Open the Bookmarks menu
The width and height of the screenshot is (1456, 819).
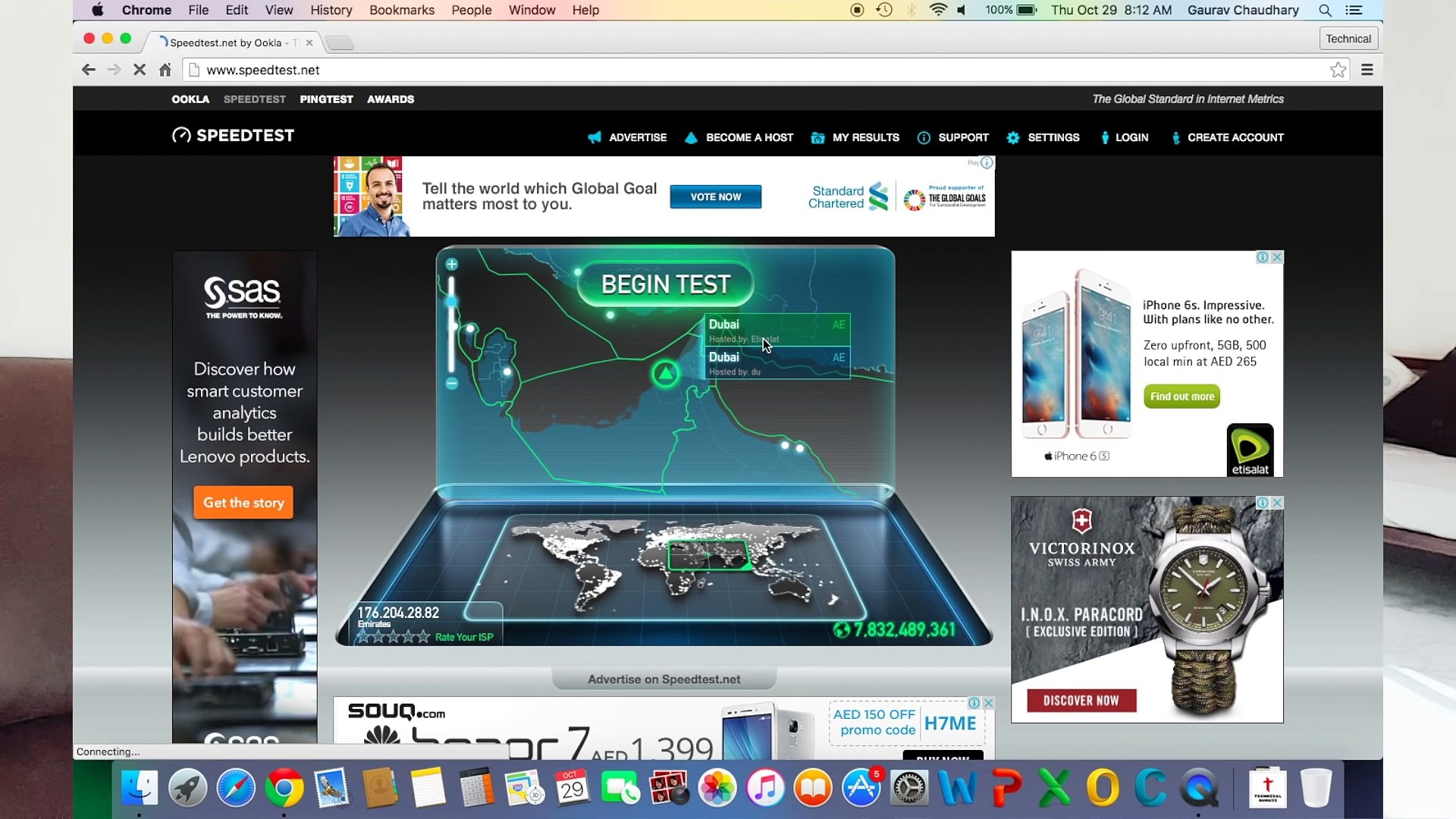(x=401, y=10)
